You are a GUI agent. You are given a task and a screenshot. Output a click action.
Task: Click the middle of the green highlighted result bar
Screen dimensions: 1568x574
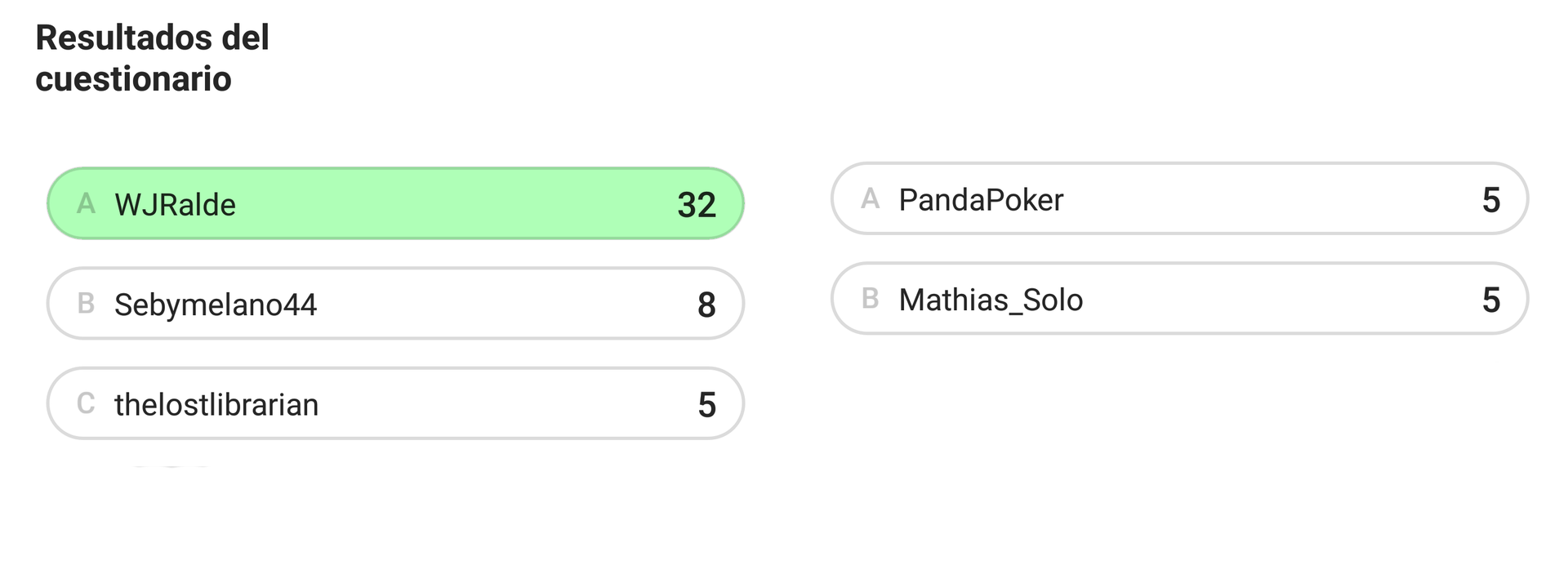(x=395, y=203)
